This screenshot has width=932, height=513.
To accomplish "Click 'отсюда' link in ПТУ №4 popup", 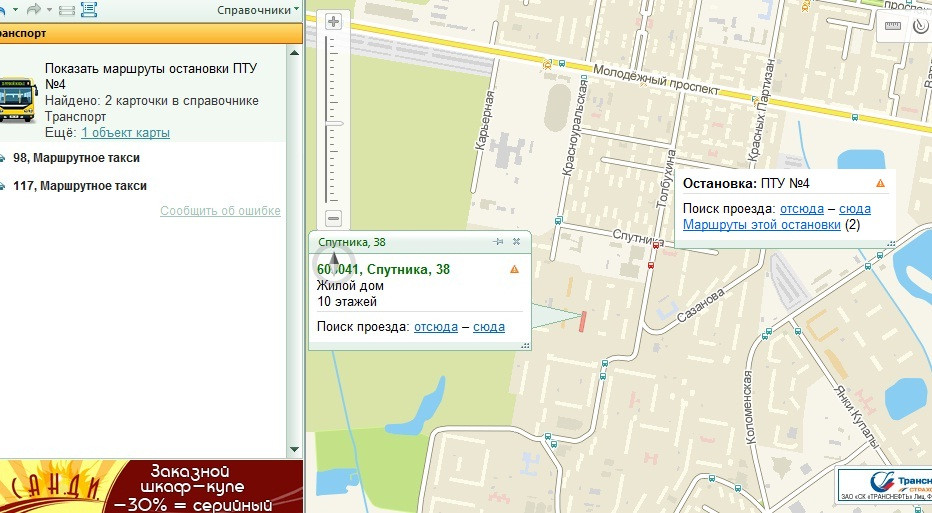I will (802, 209).
